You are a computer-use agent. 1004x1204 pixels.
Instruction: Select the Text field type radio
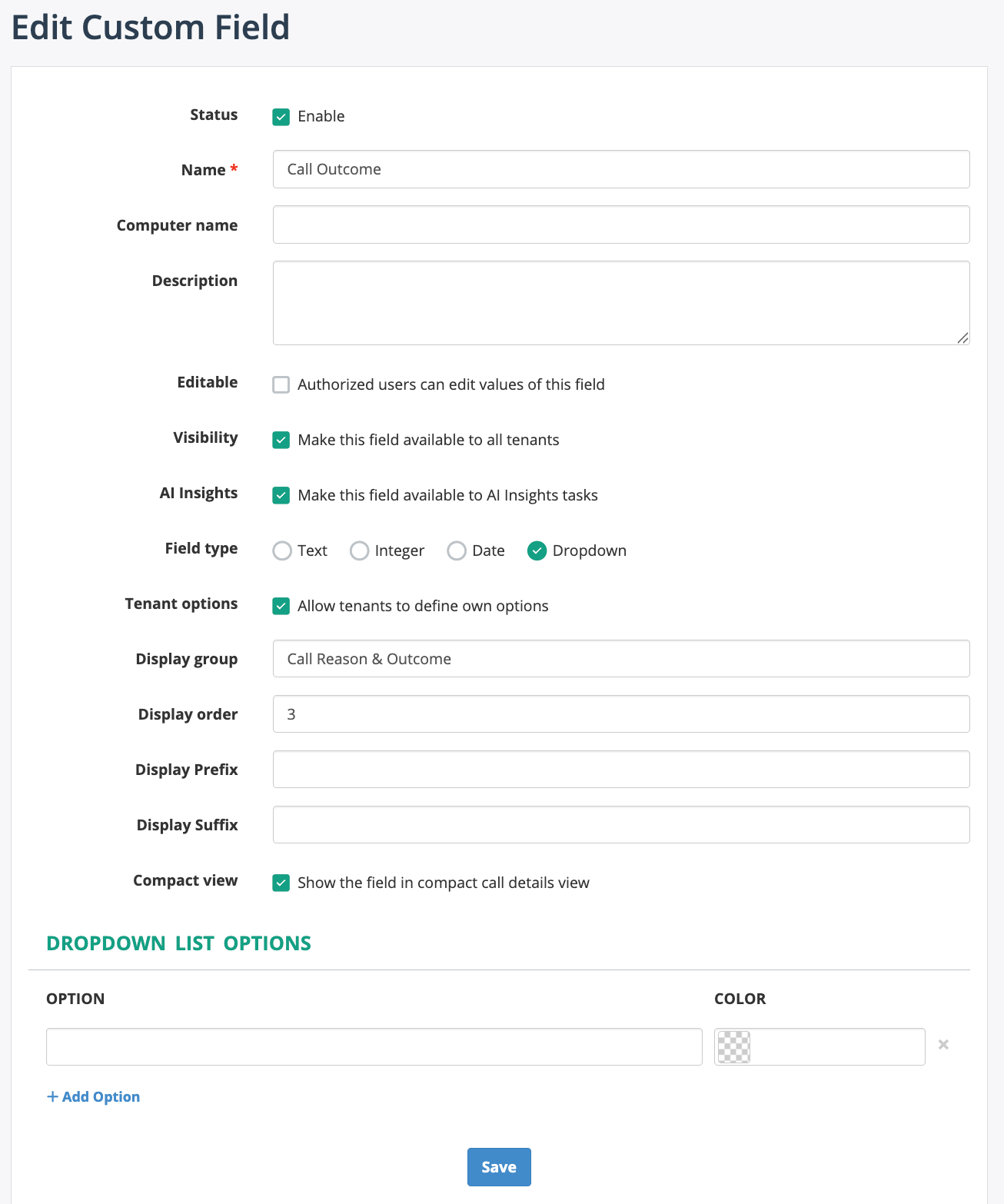tap(282, 550)
